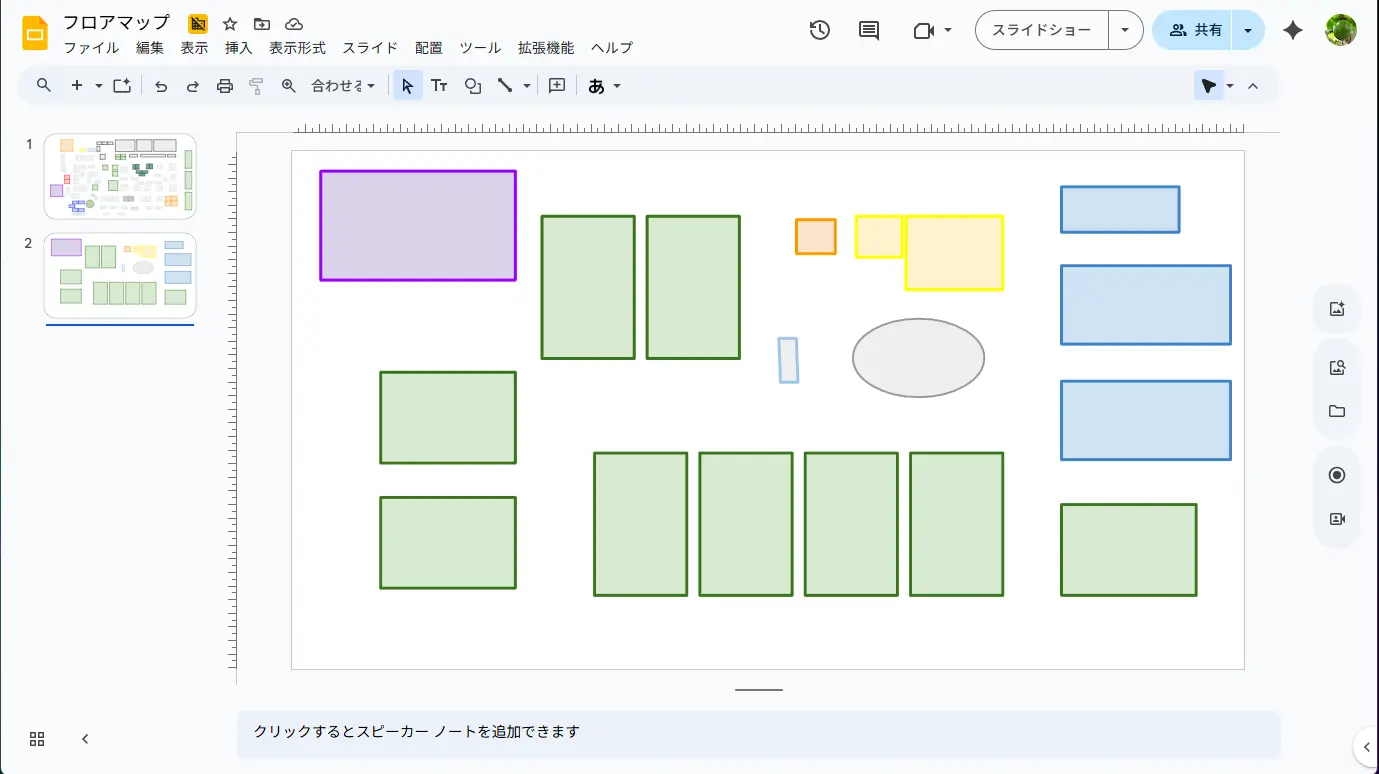Click the 共有 share button

tap(1195, 30)
